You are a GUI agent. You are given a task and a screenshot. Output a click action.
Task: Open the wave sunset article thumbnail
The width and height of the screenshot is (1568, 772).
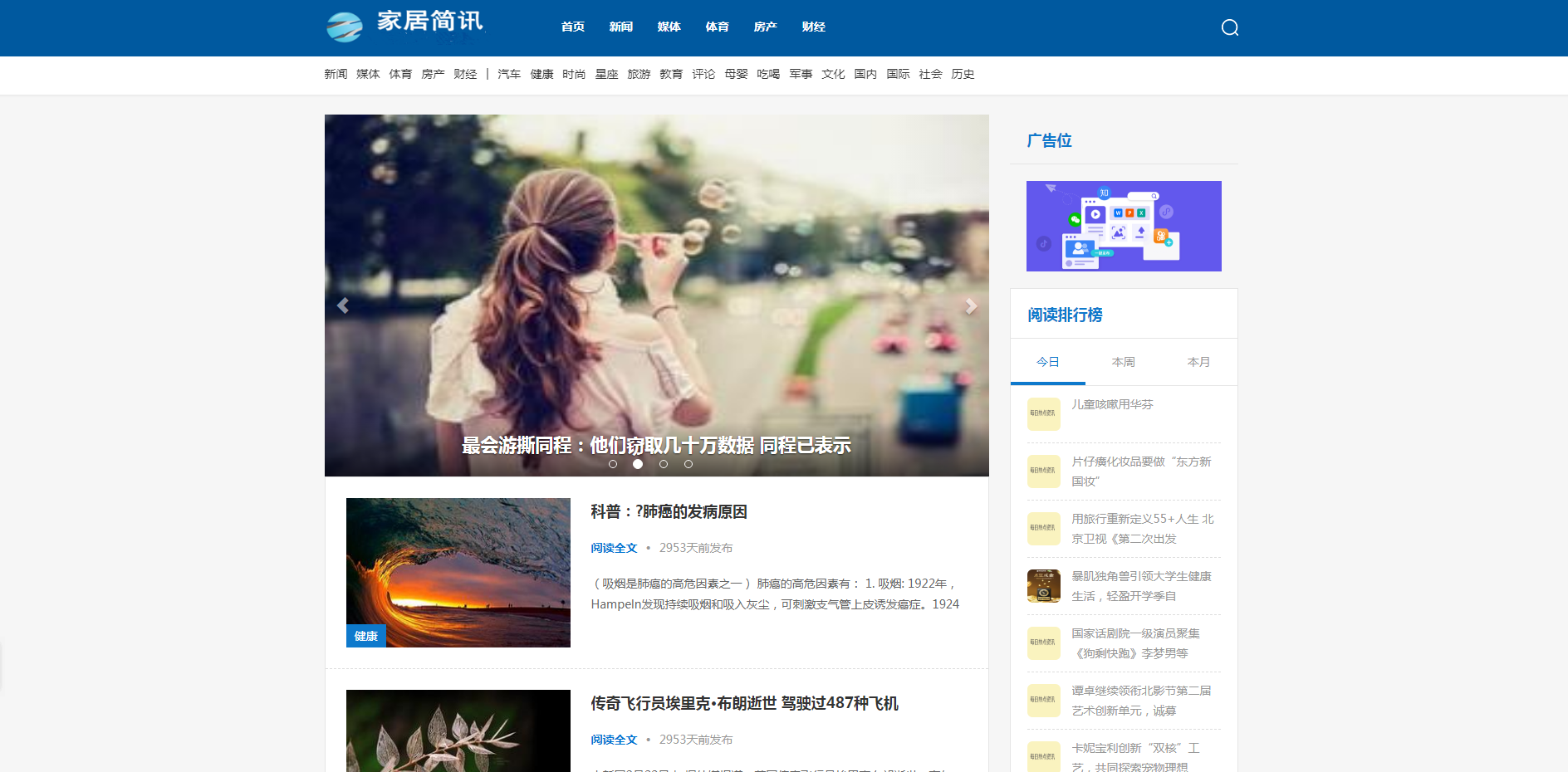pyautogui.click(x=458, y=573)
